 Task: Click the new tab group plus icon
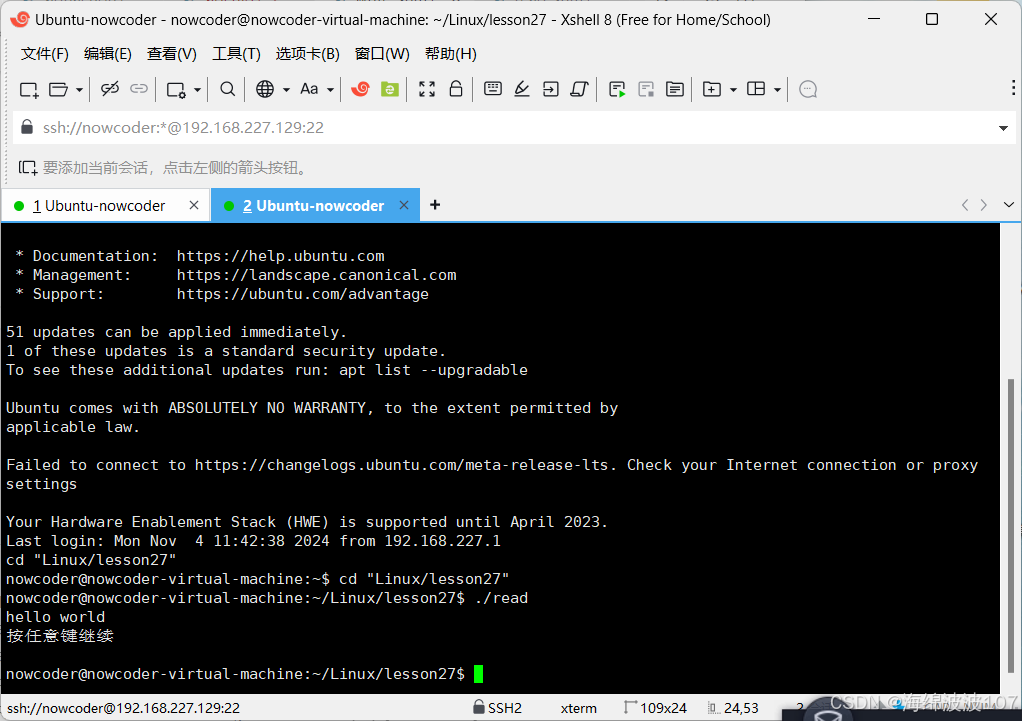(712, 89)
